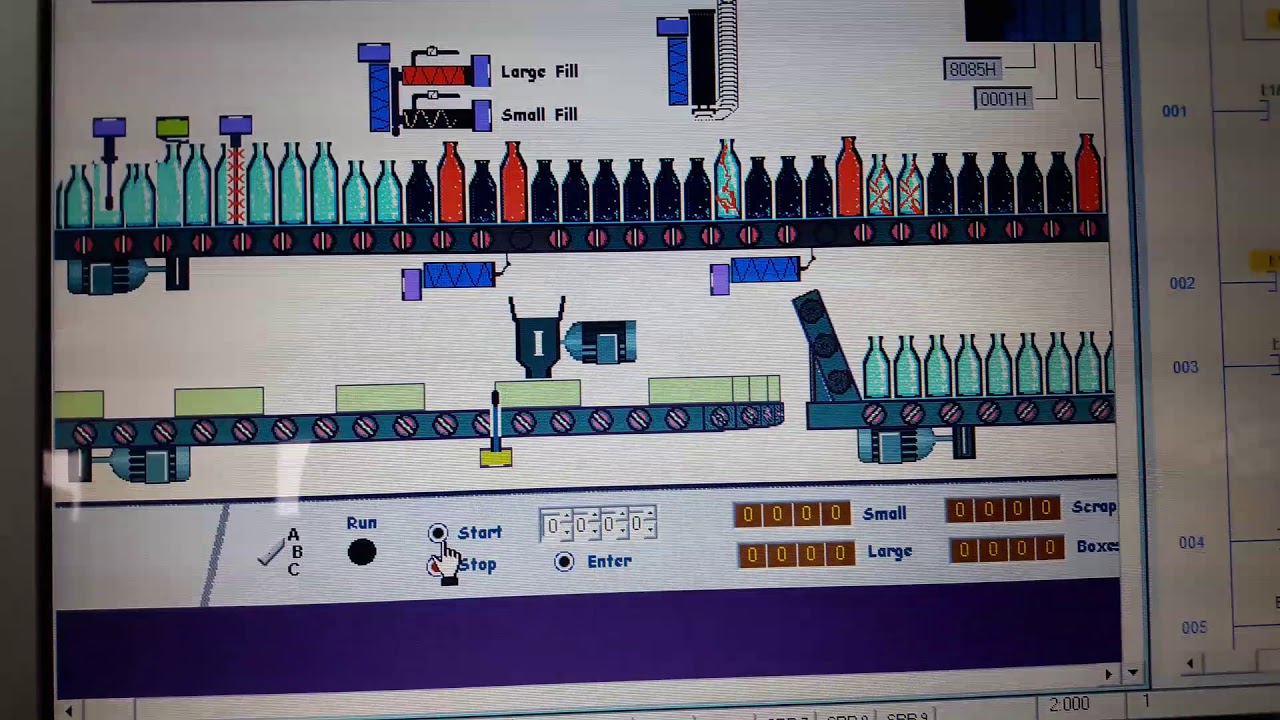Select ladder rung 005
Image resolution: width=1280 pixels, height=720 pixels.
tap(1194, 628)
